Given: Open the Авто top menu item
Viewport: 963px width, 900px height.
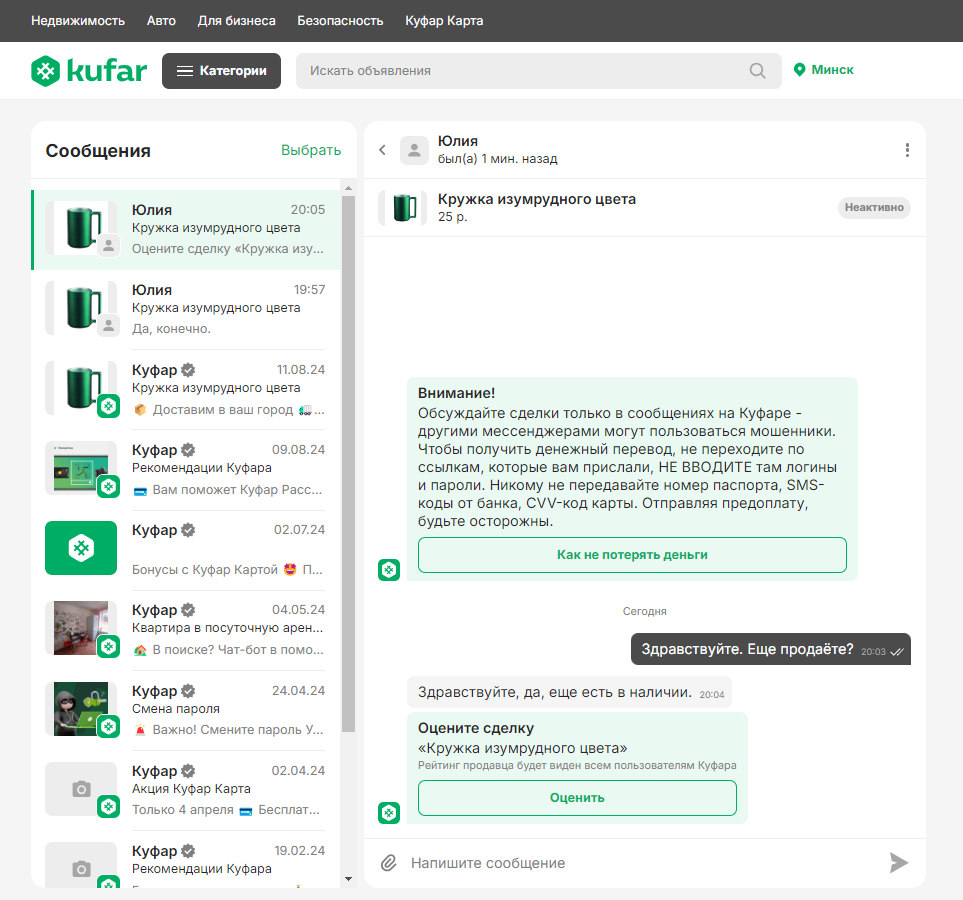Looking at the screenshot, I should 161,21.
